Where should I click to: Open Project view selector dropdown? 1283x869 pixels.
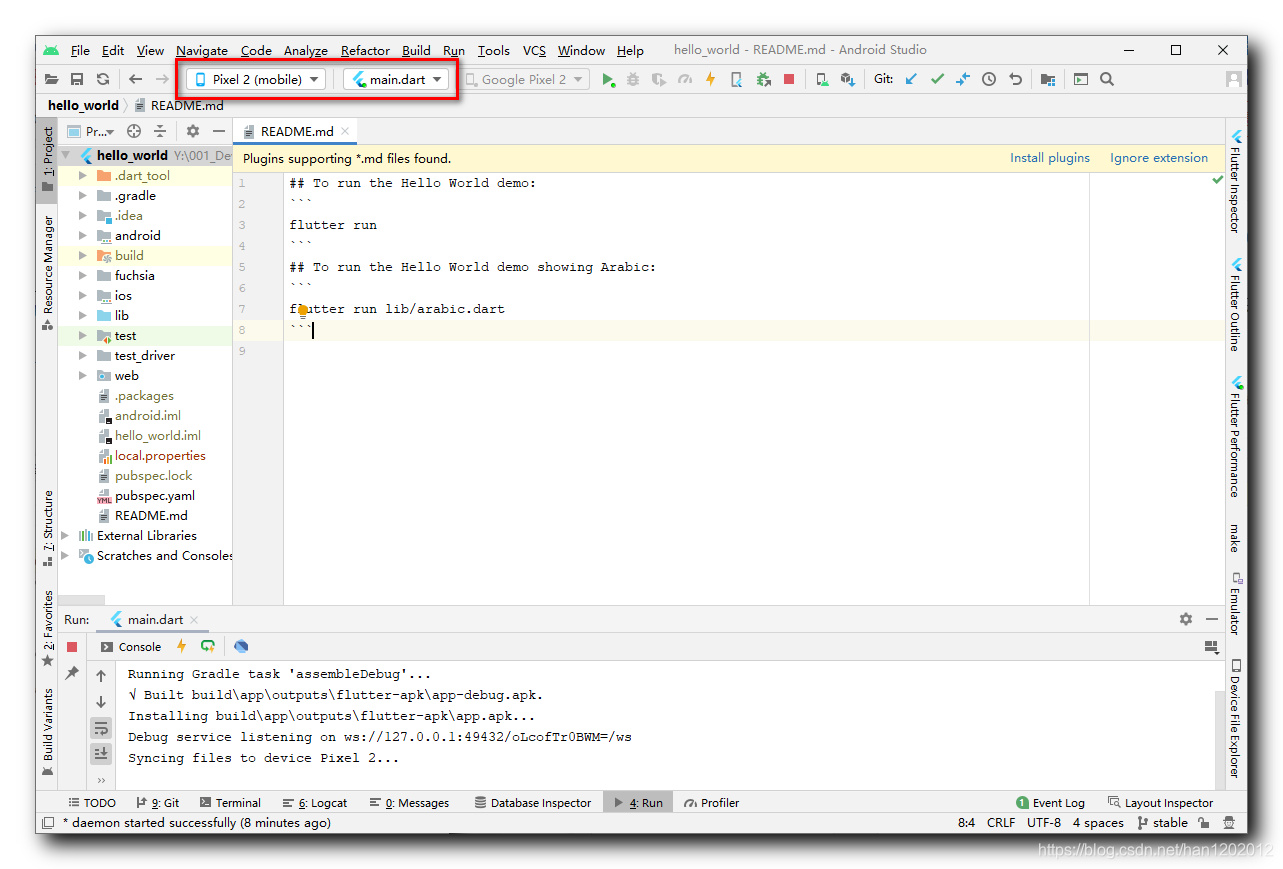(91, 131)
